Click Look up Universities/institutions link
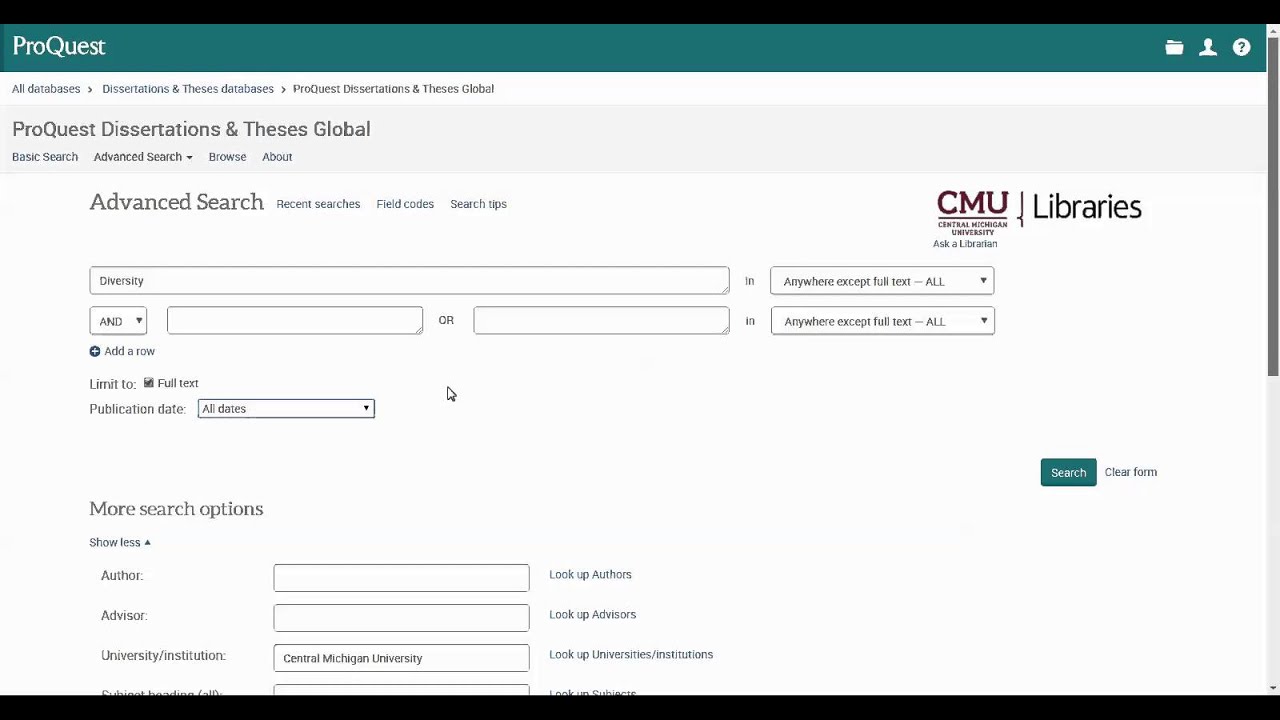Screen dimensions: 1280x720 (x=631, y=655)
